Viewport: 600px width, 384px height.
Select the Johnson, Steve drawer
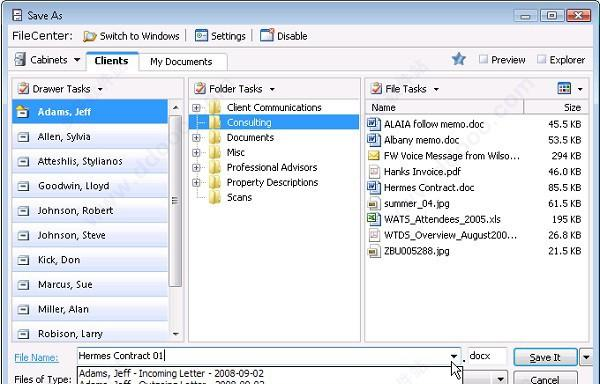click(x=90, y=235)
